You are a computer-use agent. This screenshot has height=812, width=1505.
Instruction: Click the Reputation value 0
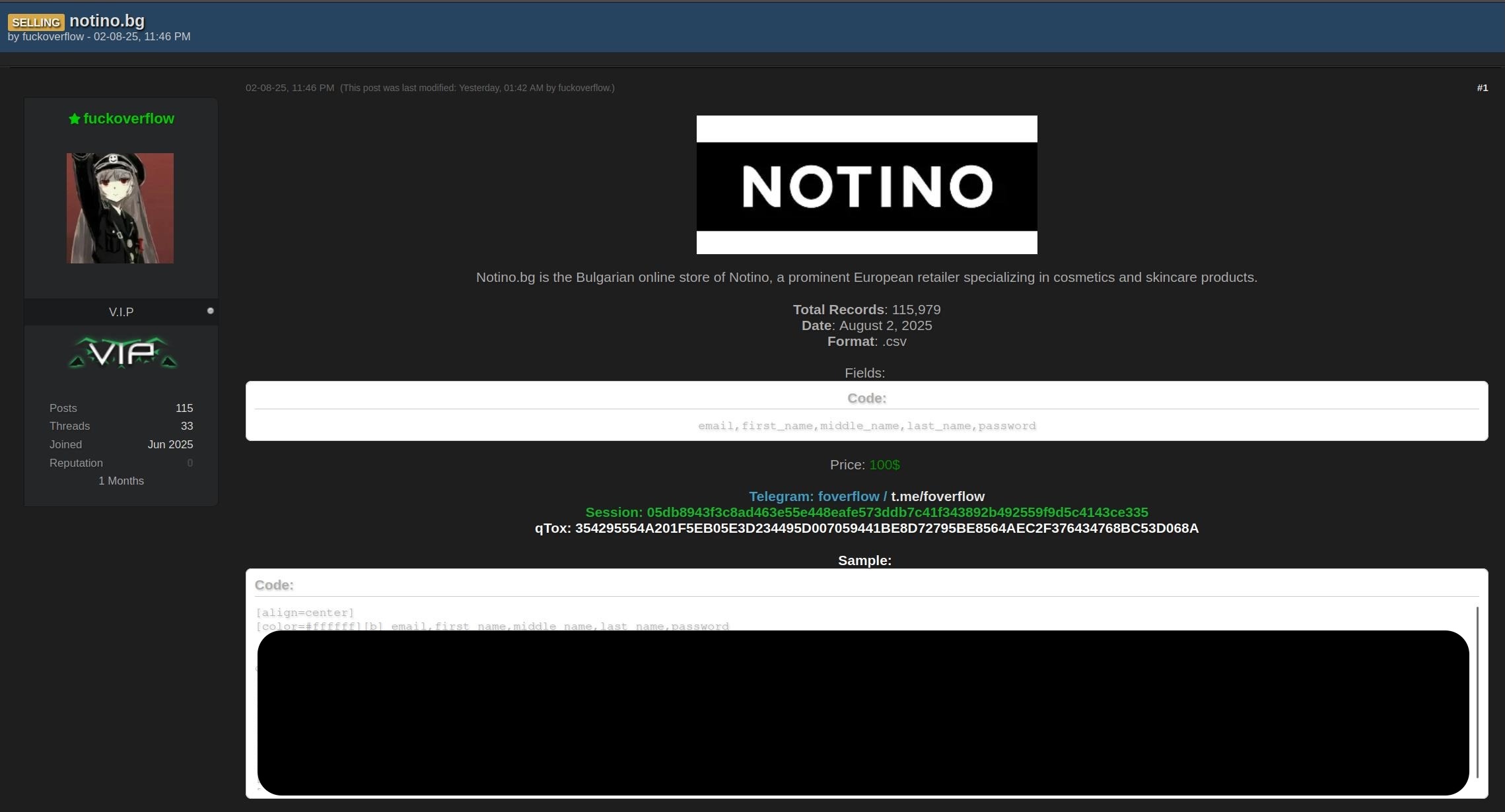click(190, 463)
